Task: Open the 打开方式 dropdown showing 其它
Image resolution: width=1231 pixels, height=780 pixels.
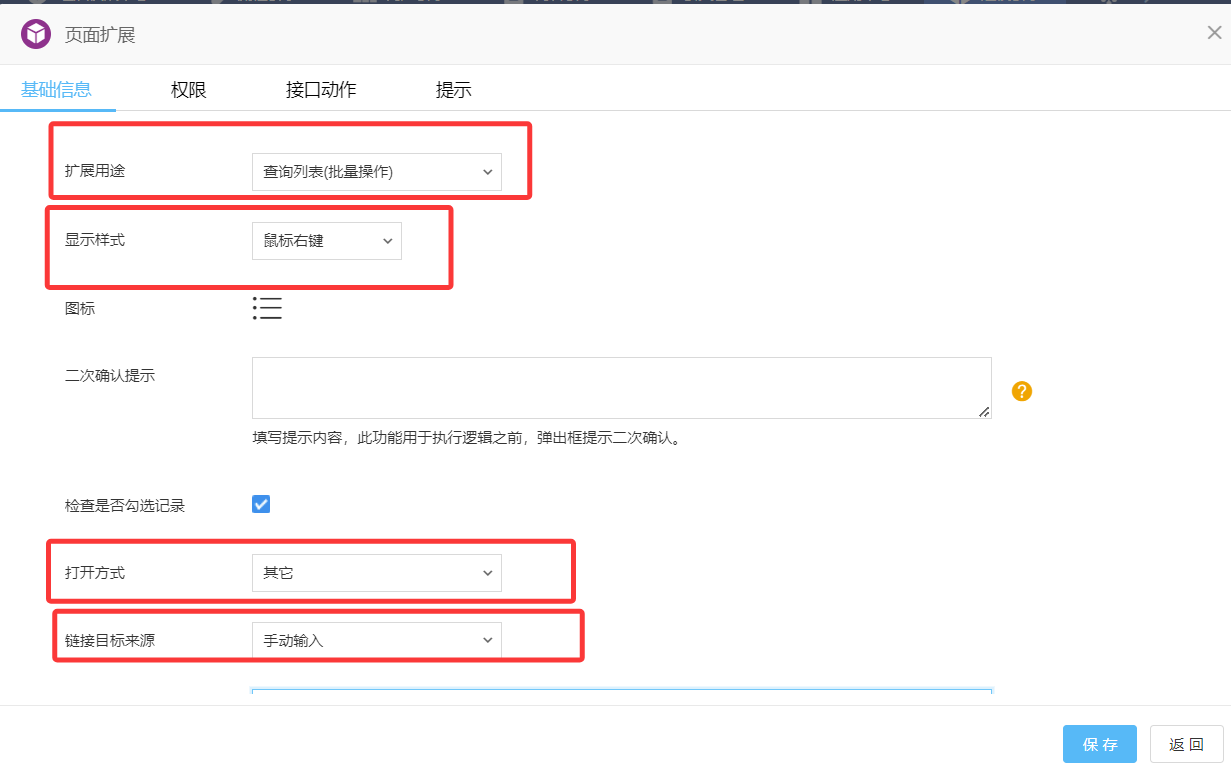Action: coord(376,573)
